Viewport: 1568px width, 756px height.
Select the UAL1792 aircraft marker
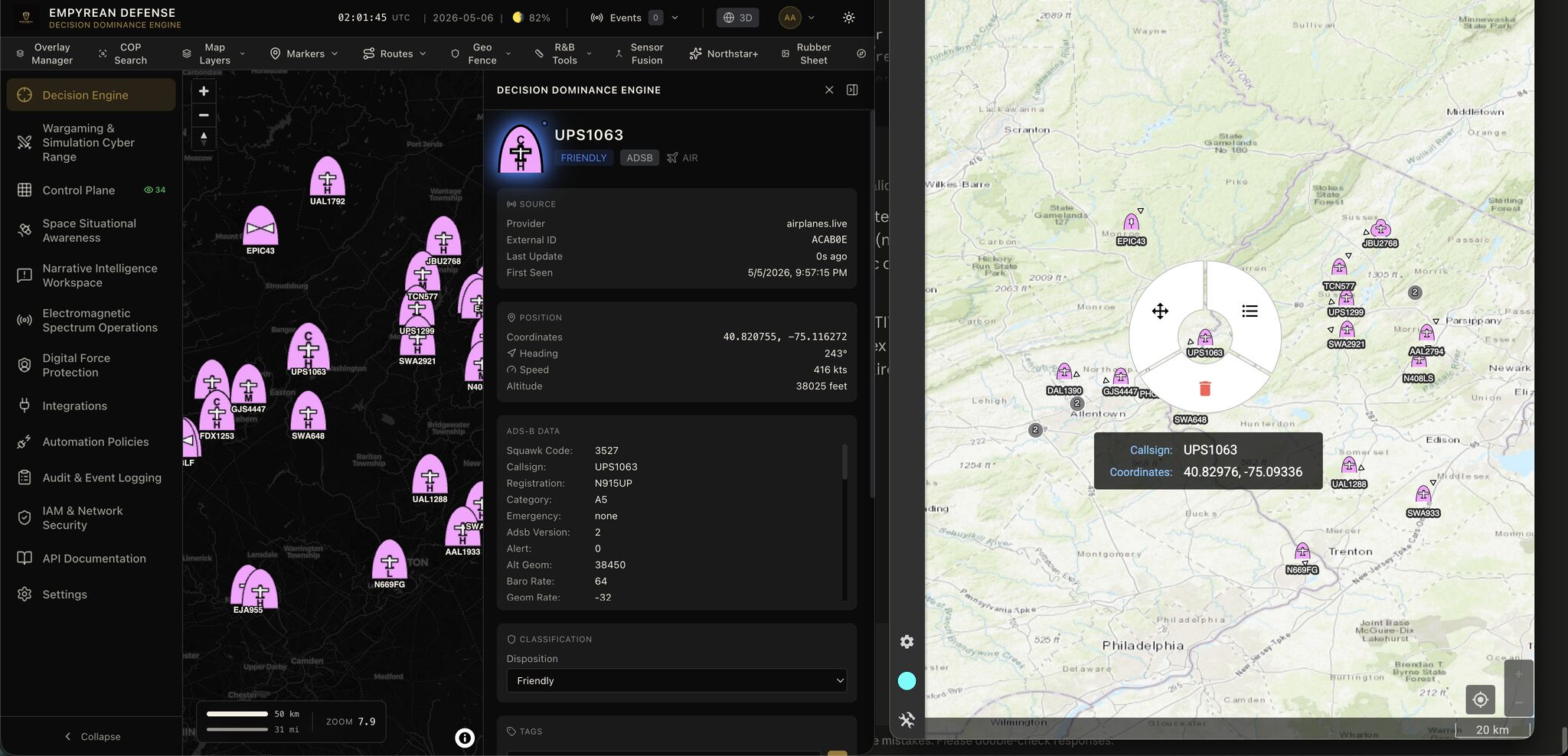327,178
